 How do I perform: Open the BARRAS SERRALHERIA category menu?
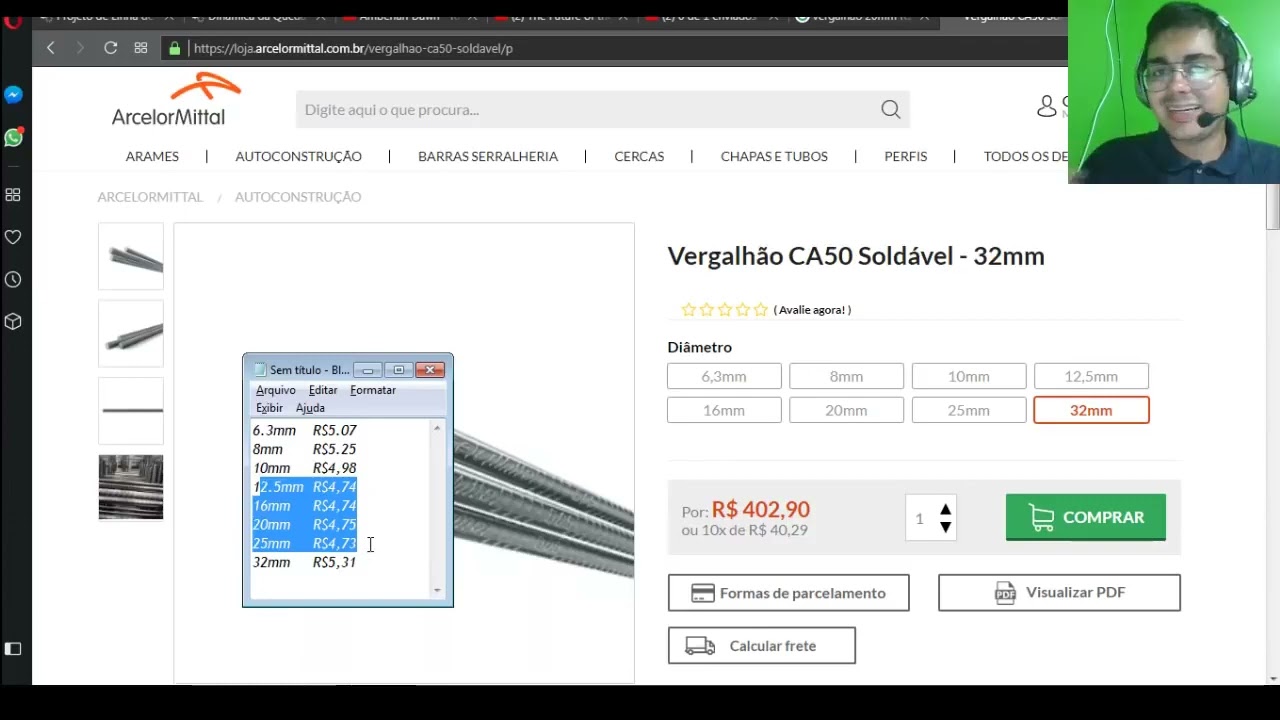(488, 156)
